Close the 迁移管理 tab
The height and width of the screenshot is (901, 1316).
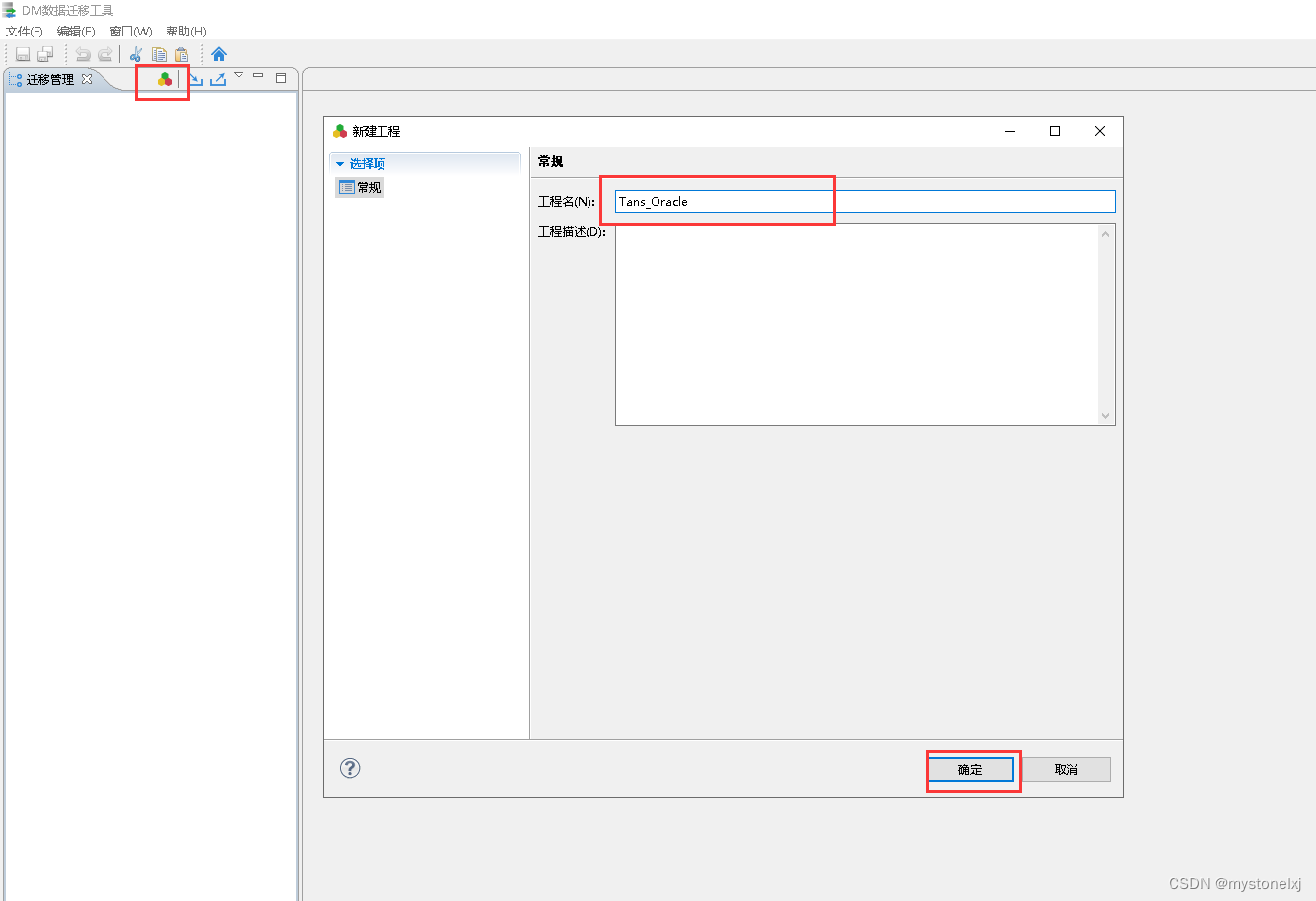[87, 79]
